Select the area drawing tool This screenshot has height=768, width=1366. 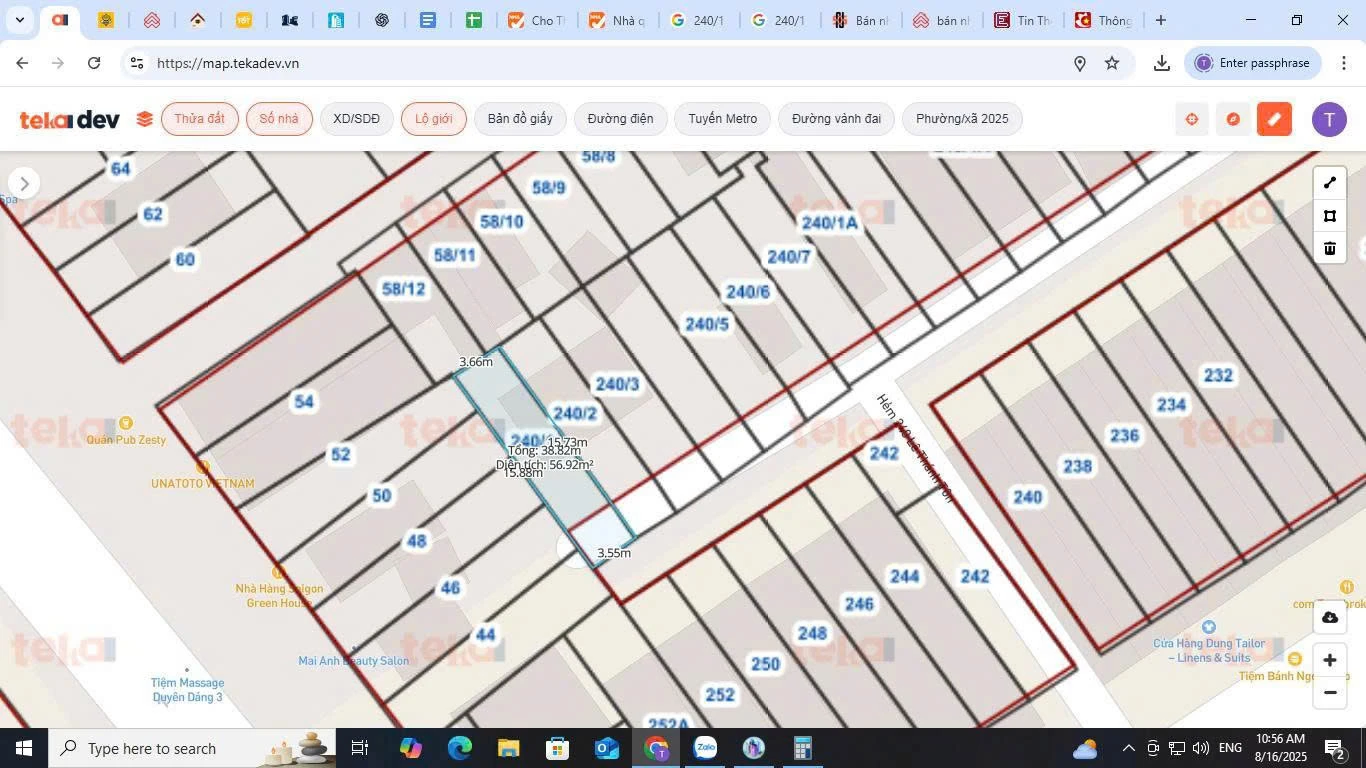(x=1330, y=215)
